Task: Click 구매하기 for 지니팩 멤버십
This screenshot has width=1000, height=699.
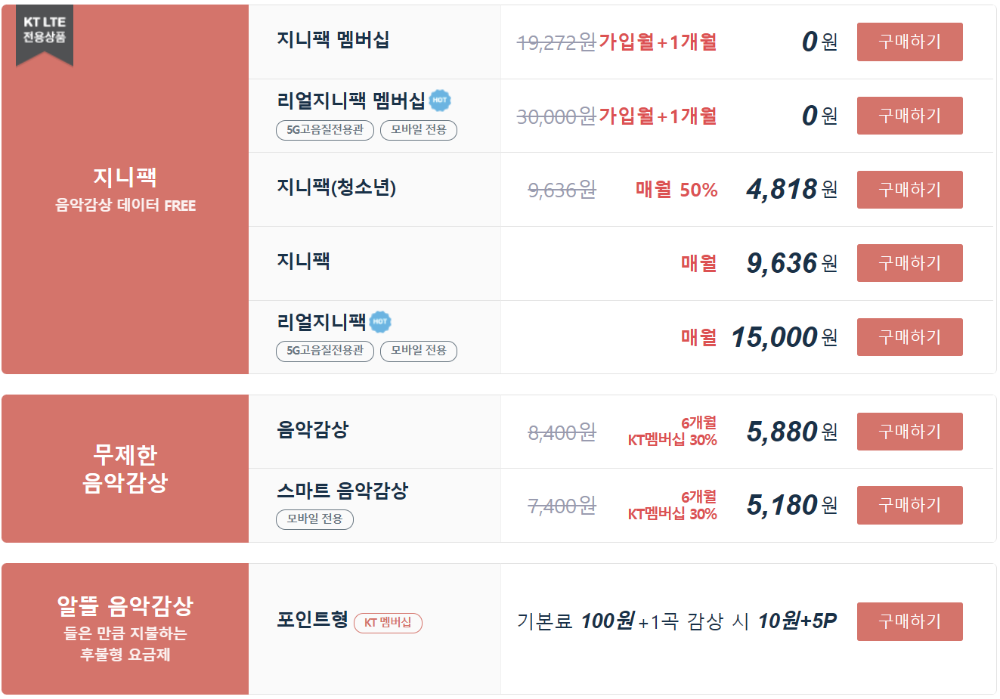Action: pos(909,42)
